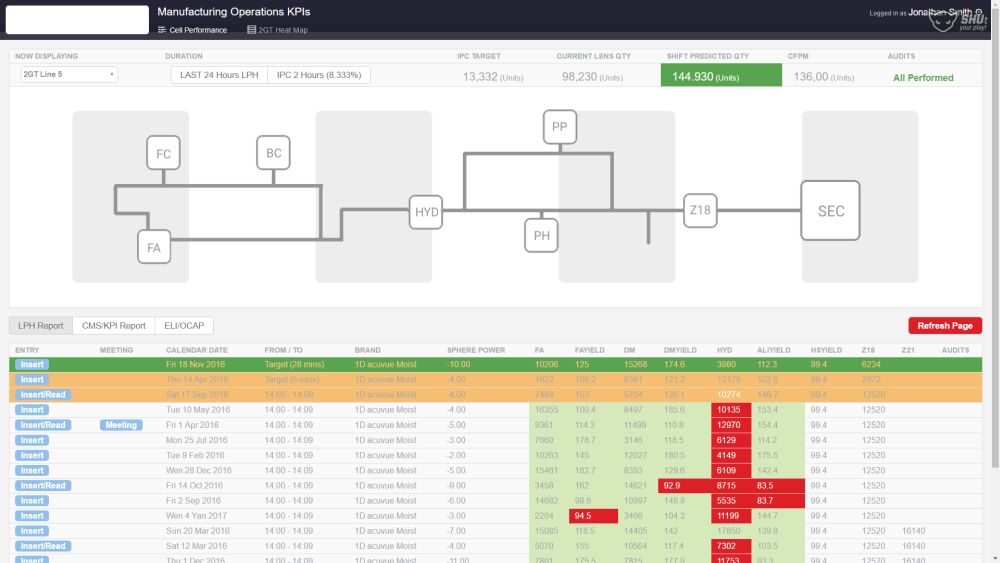Select Cell Performance in the header

coord(193,30)
